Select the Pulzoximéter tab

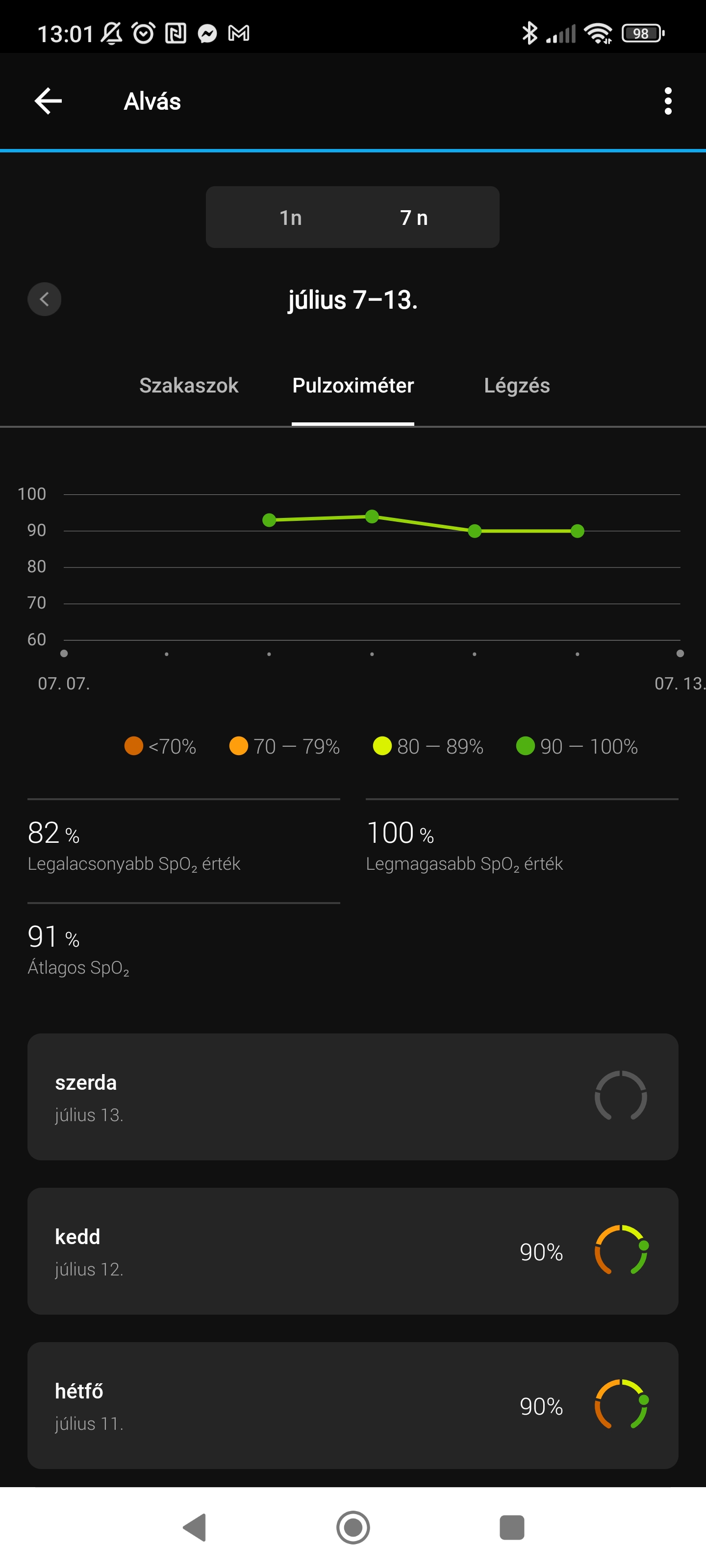(x=353, y=385)
